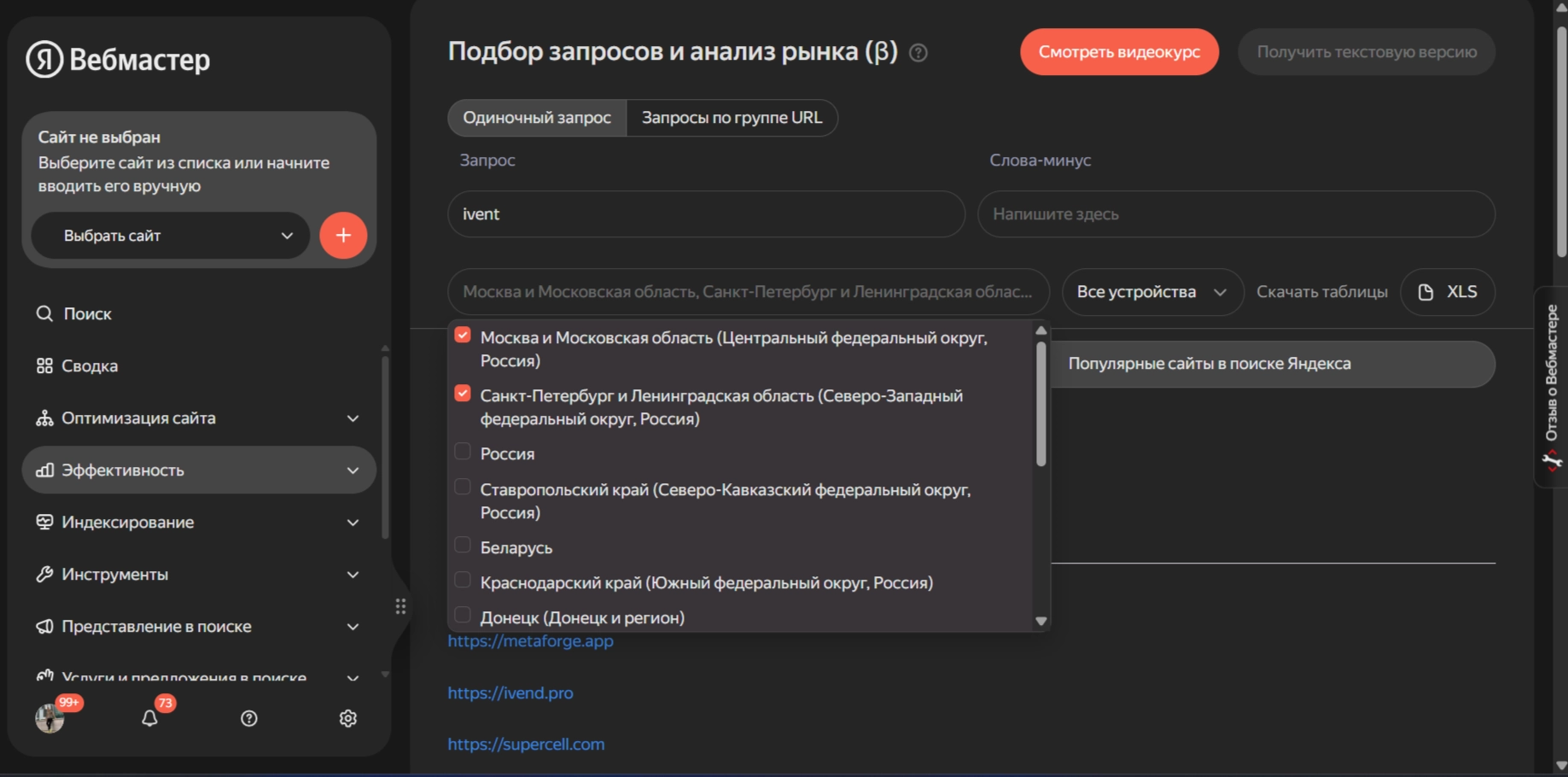Expand the Представление в поиске chevron

click(353, 627)
